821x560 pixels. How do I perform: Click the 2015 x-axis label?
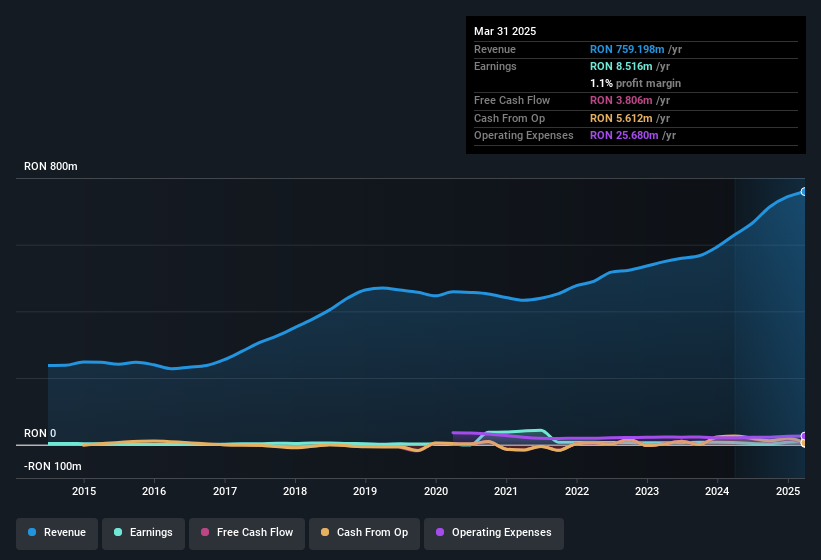(84, 491)
